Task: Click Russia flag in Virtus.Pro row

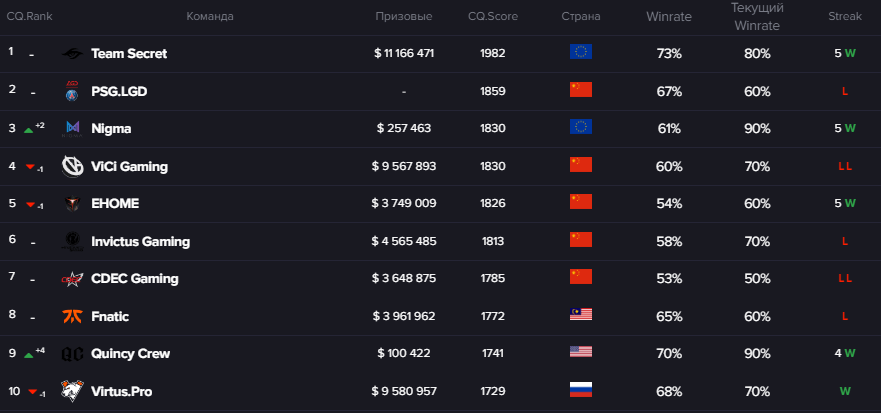Action: point(581,391)
